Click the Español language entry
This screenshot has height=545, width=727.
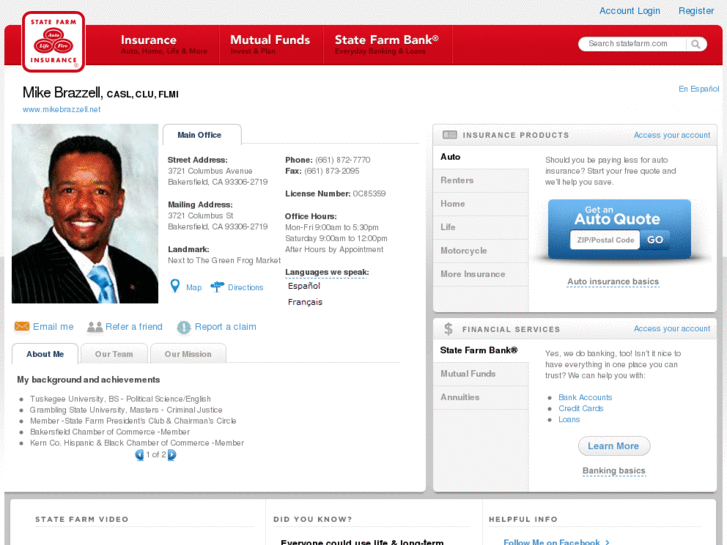point(304,286)
